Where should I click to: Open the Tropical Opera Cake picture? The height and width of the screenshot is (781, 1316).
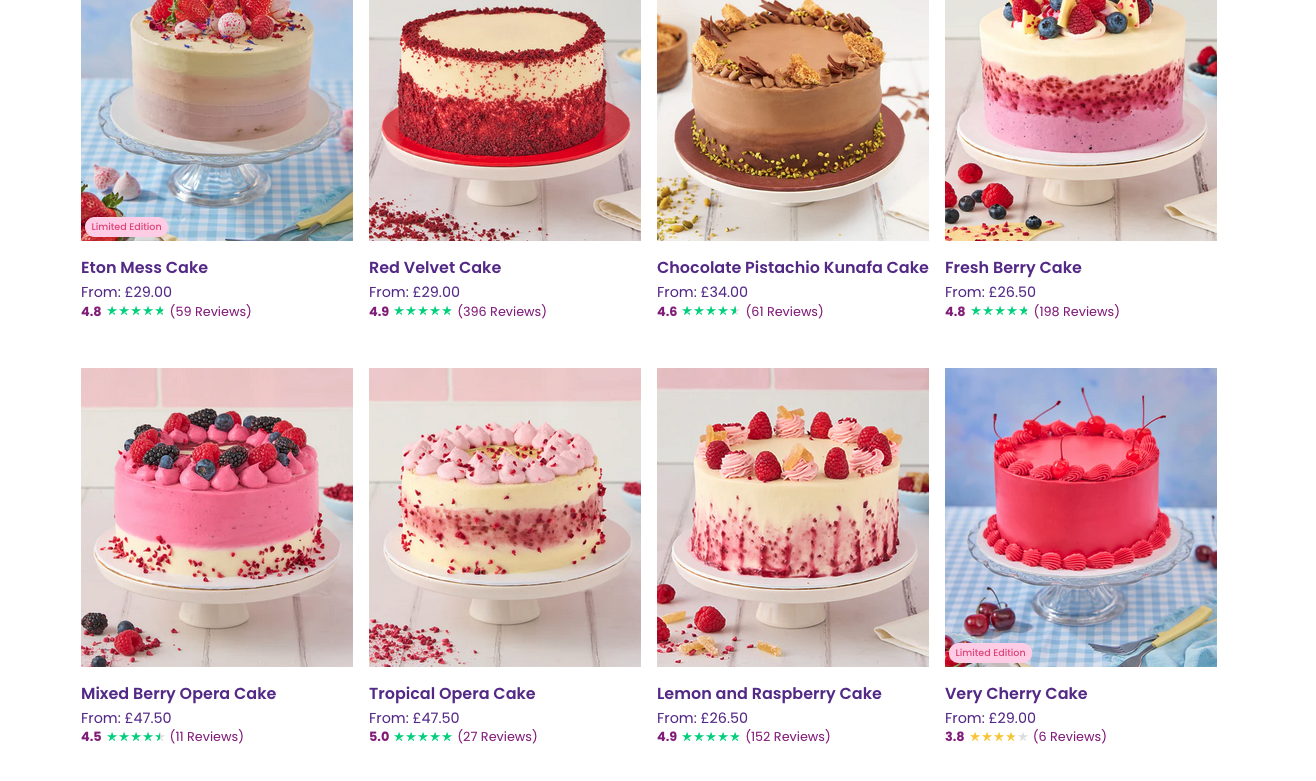[505, 517]
